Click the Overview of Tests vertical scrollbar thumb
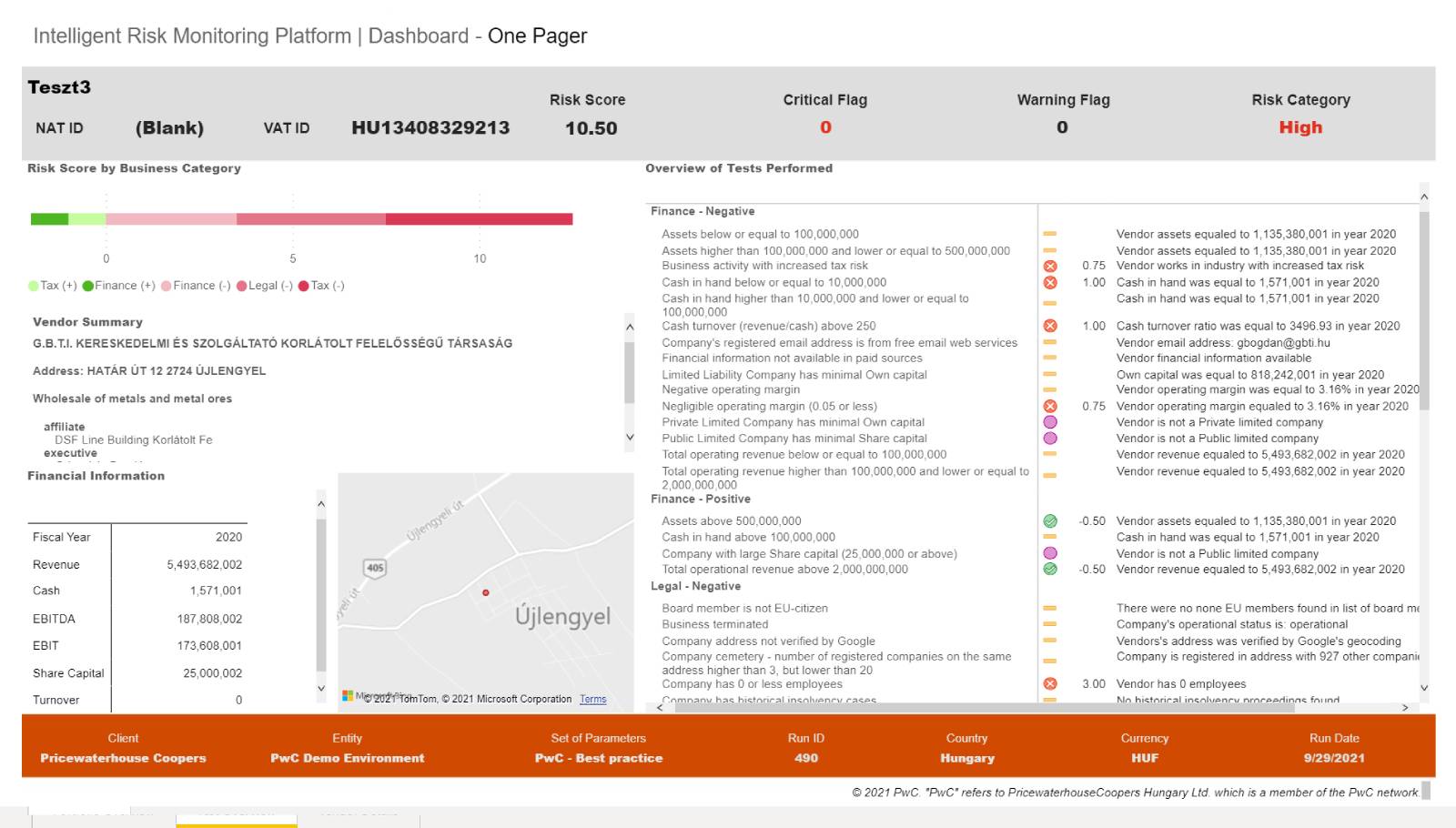1456x828 pixels. (1424, 309)
